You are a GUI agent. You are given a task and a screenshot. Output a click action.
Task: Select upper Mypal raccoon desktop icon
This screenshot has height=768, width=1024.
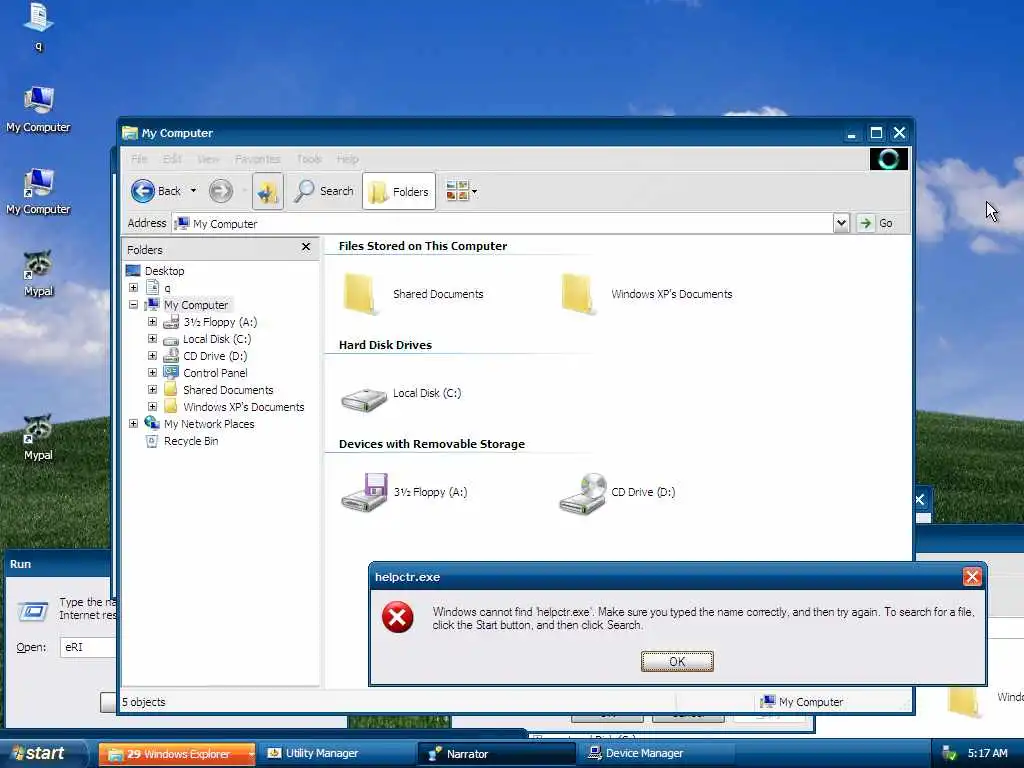(x=39, y=264)
